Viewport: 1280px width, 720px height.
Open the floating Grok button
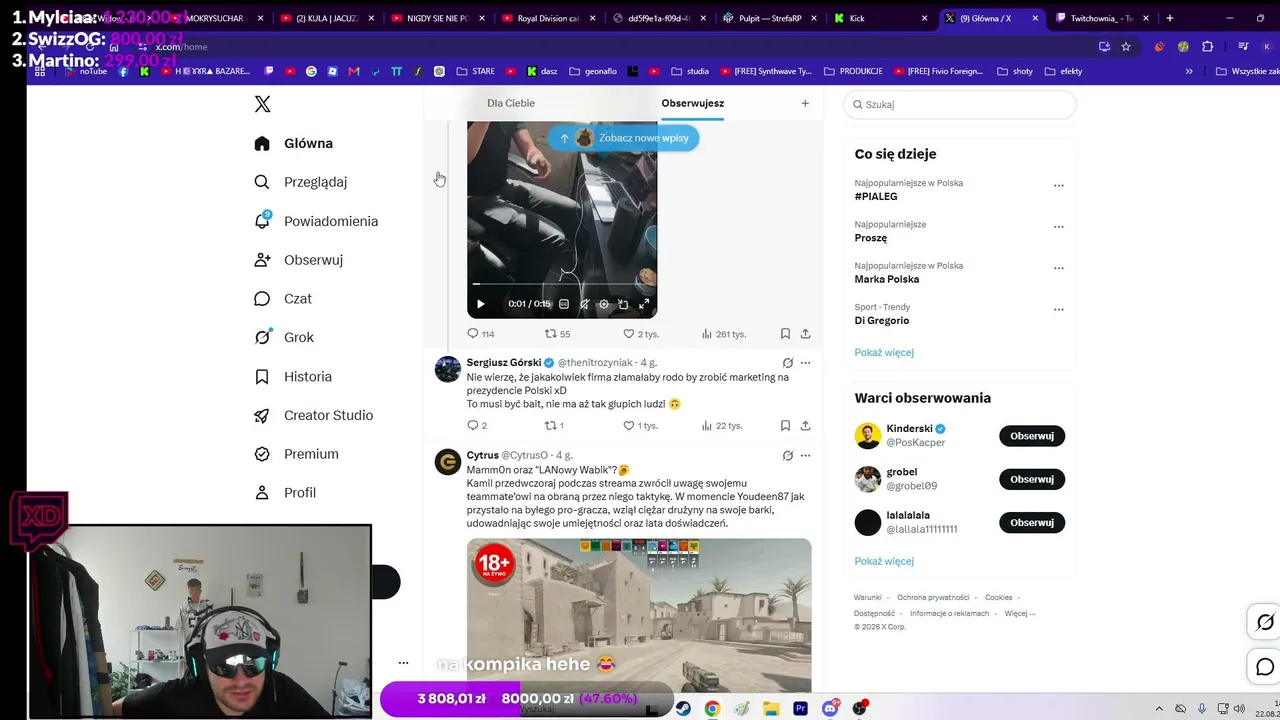click(x=1265, y=623)
